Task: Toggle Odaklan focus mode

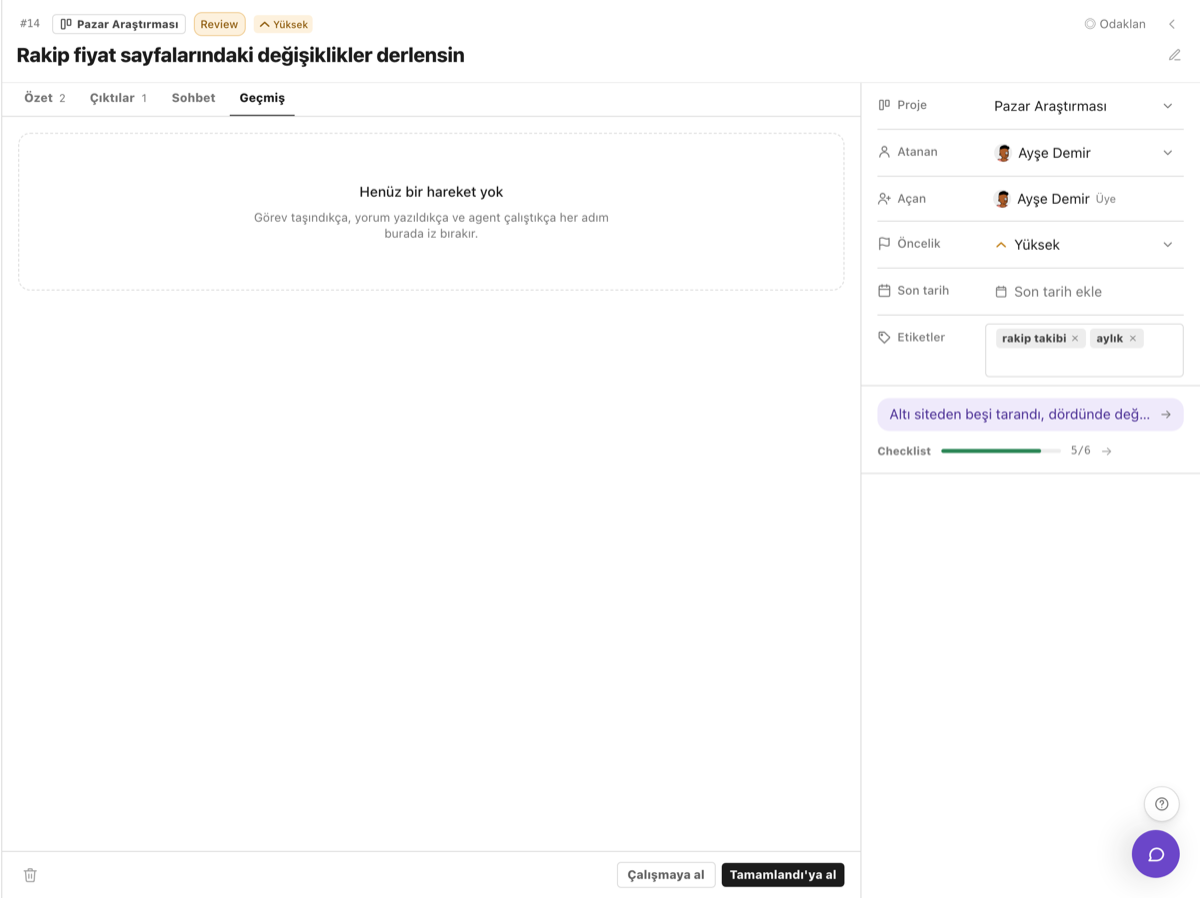Action: [1115, 24]
